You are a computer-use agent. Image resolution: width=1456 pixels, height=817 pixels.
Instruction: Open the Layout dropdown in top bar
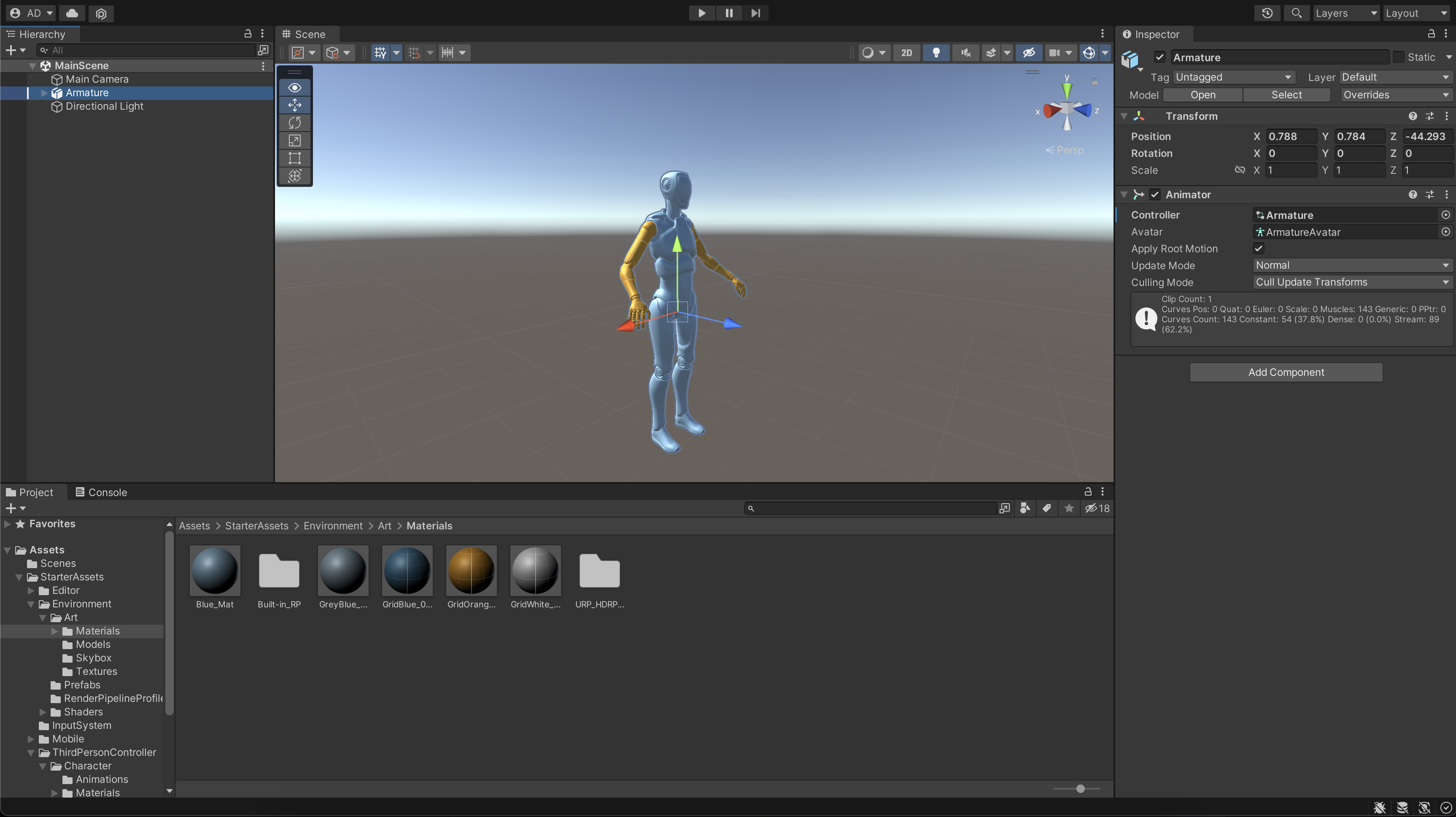tap(1416, 13)
